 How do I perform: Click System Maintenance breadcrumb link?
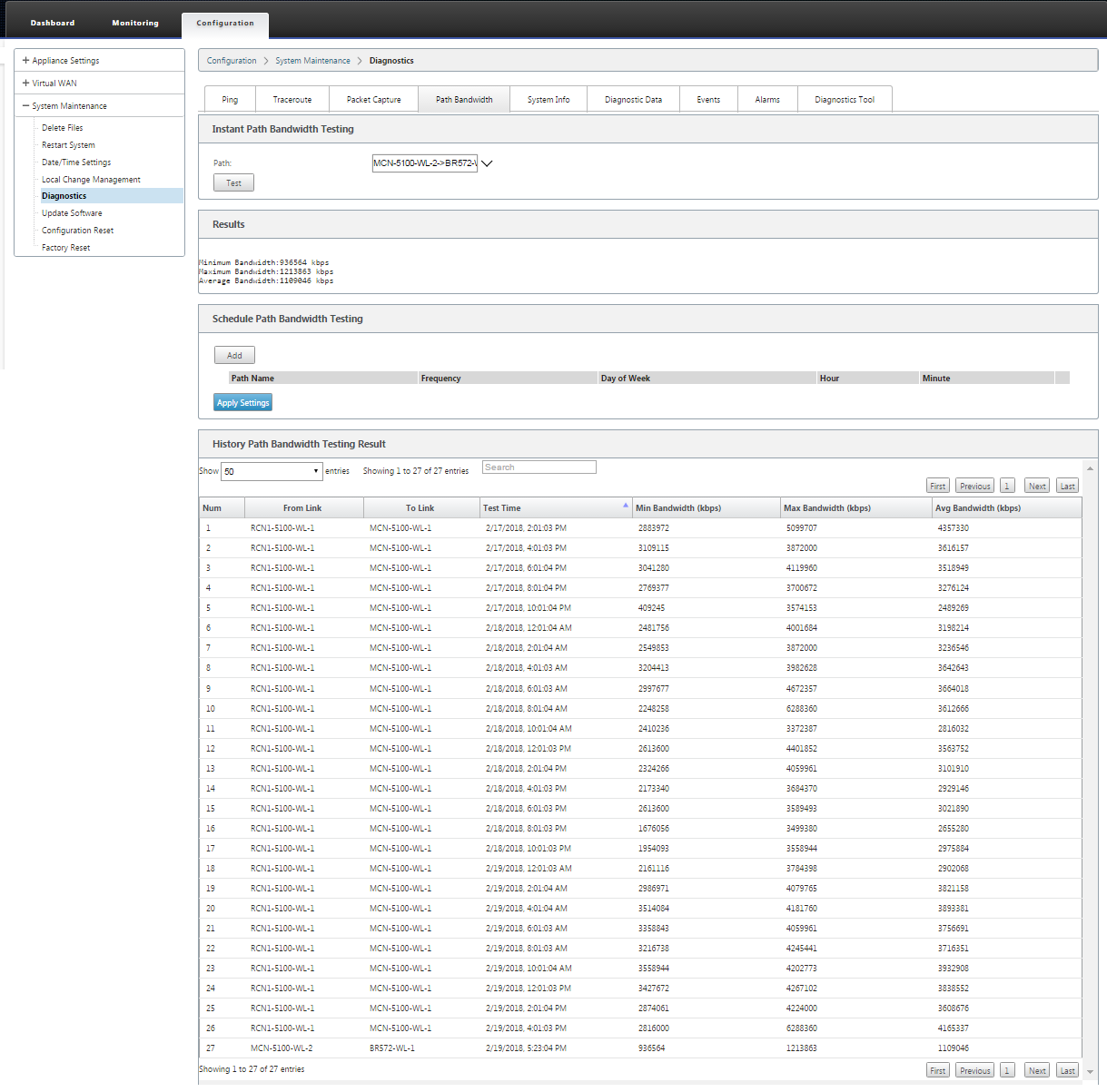[312, 61]
